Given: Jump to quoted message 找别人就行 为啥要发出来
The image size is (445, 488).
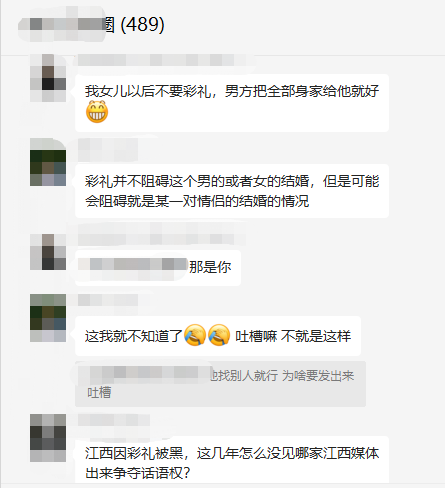Looking at the screenshot, I should pyautogui.click(x=220, y=384).
